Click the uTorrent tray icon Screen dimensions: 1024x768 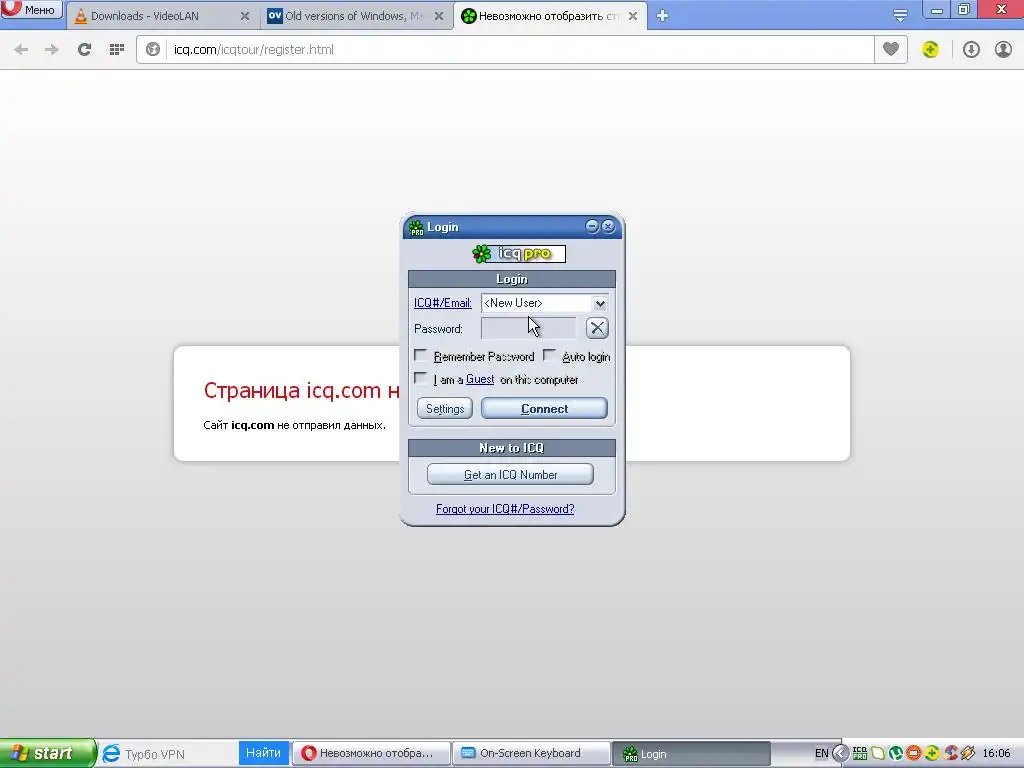click(896, 754)
